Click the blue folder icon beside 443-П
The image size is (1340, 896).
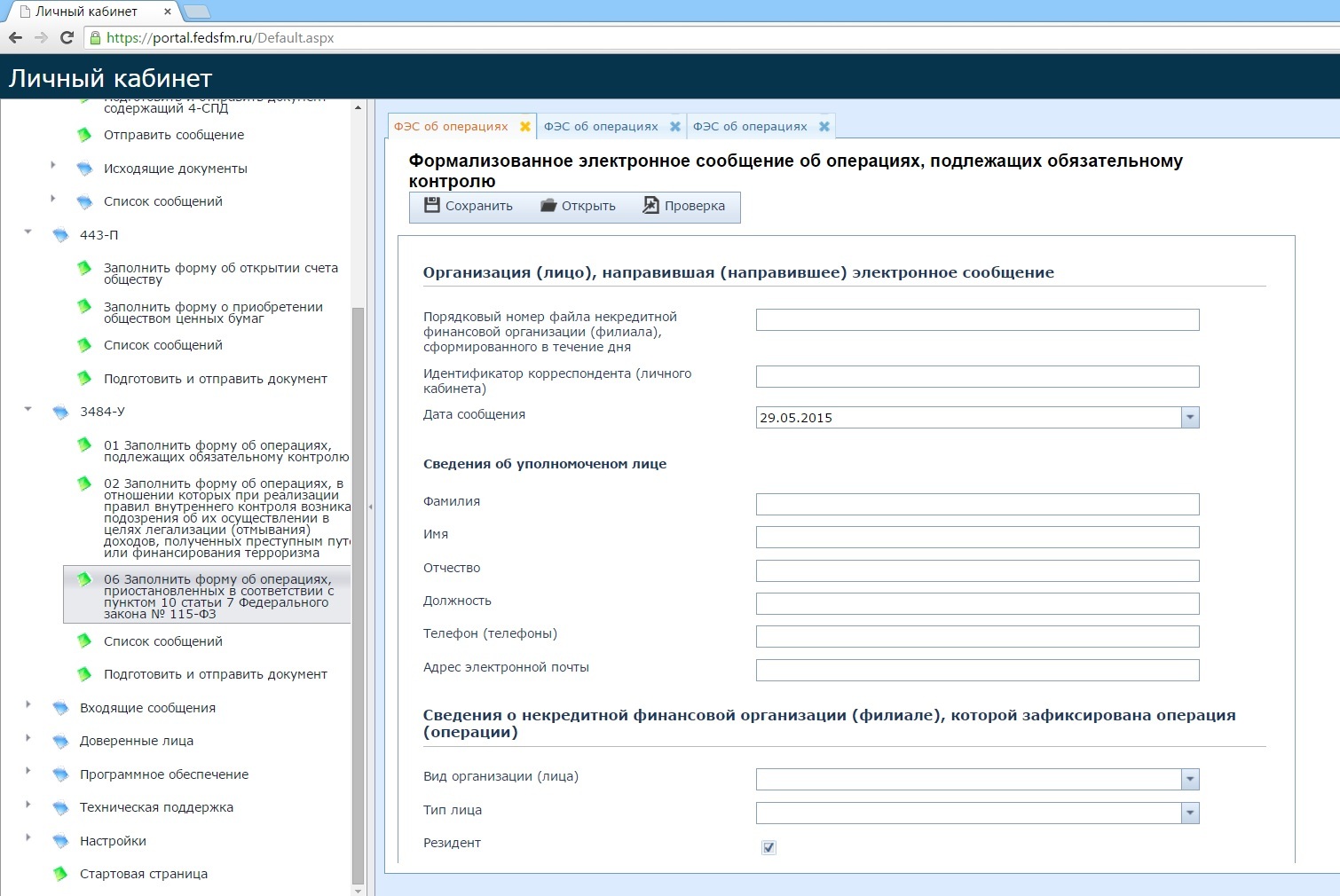(x=60, y=235)
